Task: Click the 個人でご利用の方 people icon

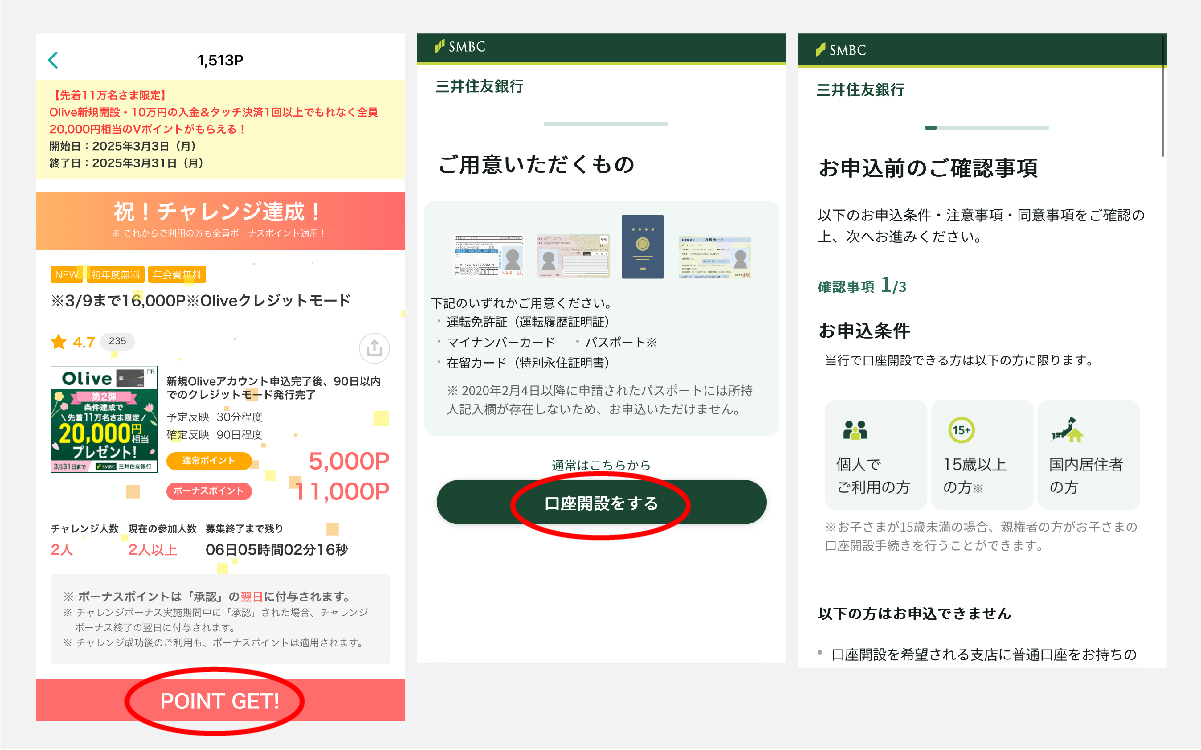Action: coord(855,430)
